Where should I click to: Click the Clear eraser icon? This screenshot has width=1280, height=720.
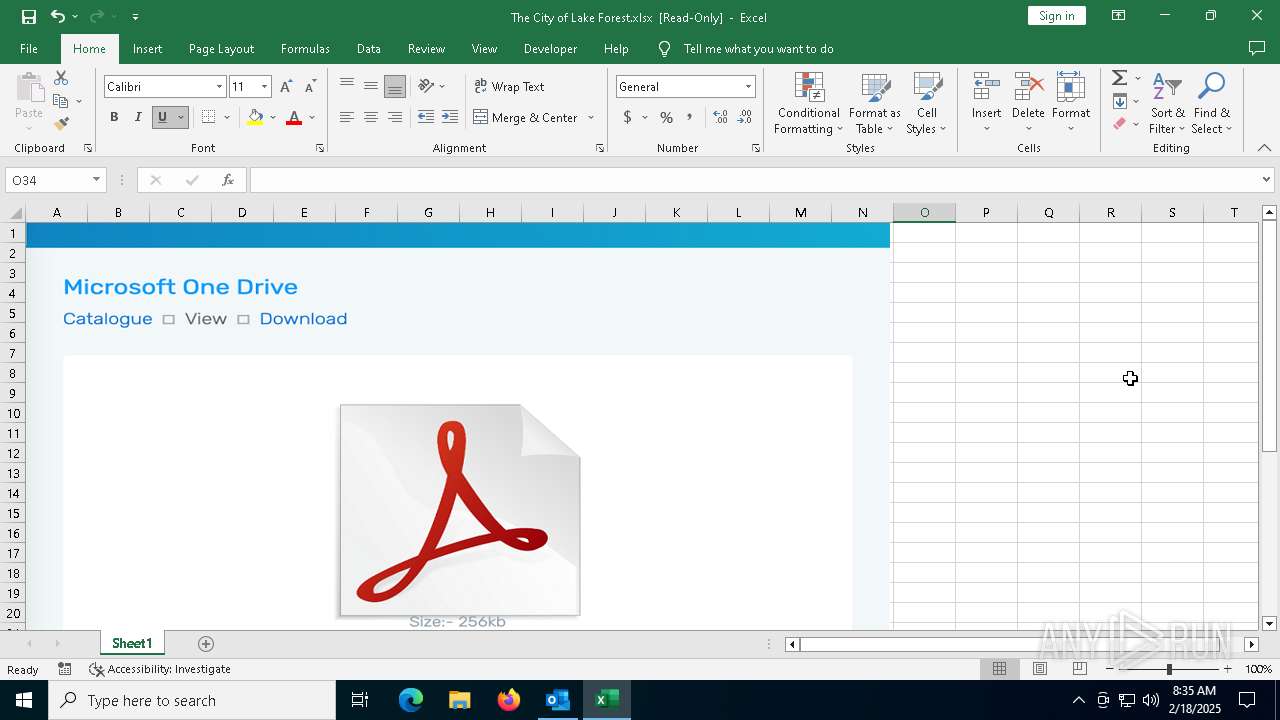pyautogui.click(x=1120, y=124)
